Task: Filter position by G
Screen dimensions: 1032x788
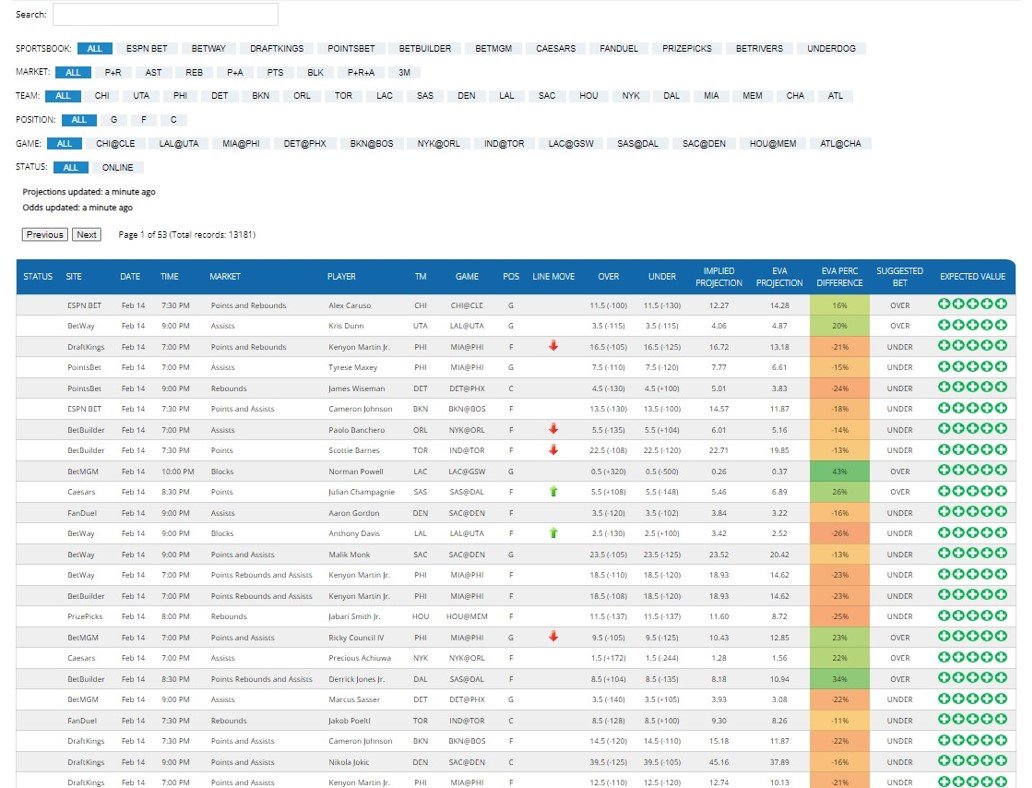Action: [x=114, y=120]
